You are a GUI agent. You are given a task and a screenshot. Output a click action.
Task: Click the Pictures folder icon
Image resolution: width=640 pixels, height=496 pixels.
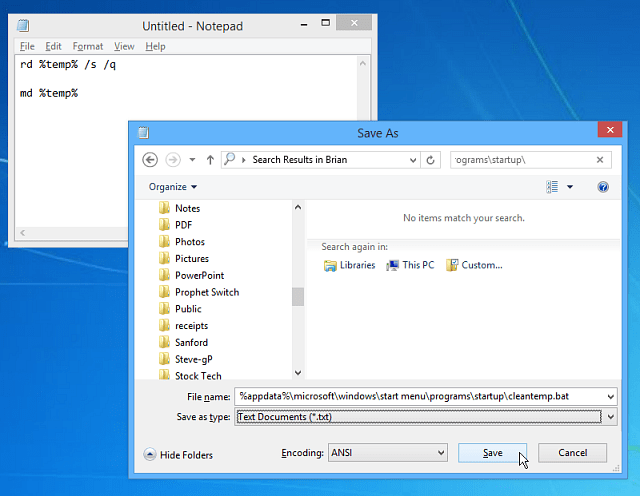(x=164, y=258)
